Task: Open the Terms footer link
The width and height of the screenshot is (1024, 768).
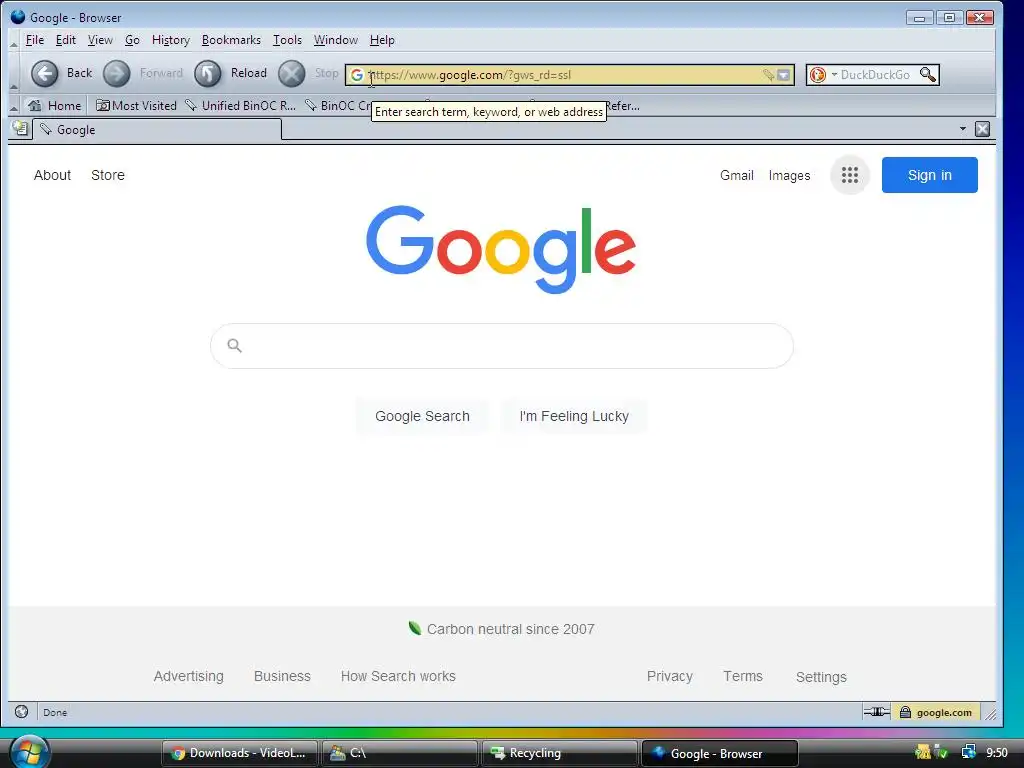Action: (743, 676)
